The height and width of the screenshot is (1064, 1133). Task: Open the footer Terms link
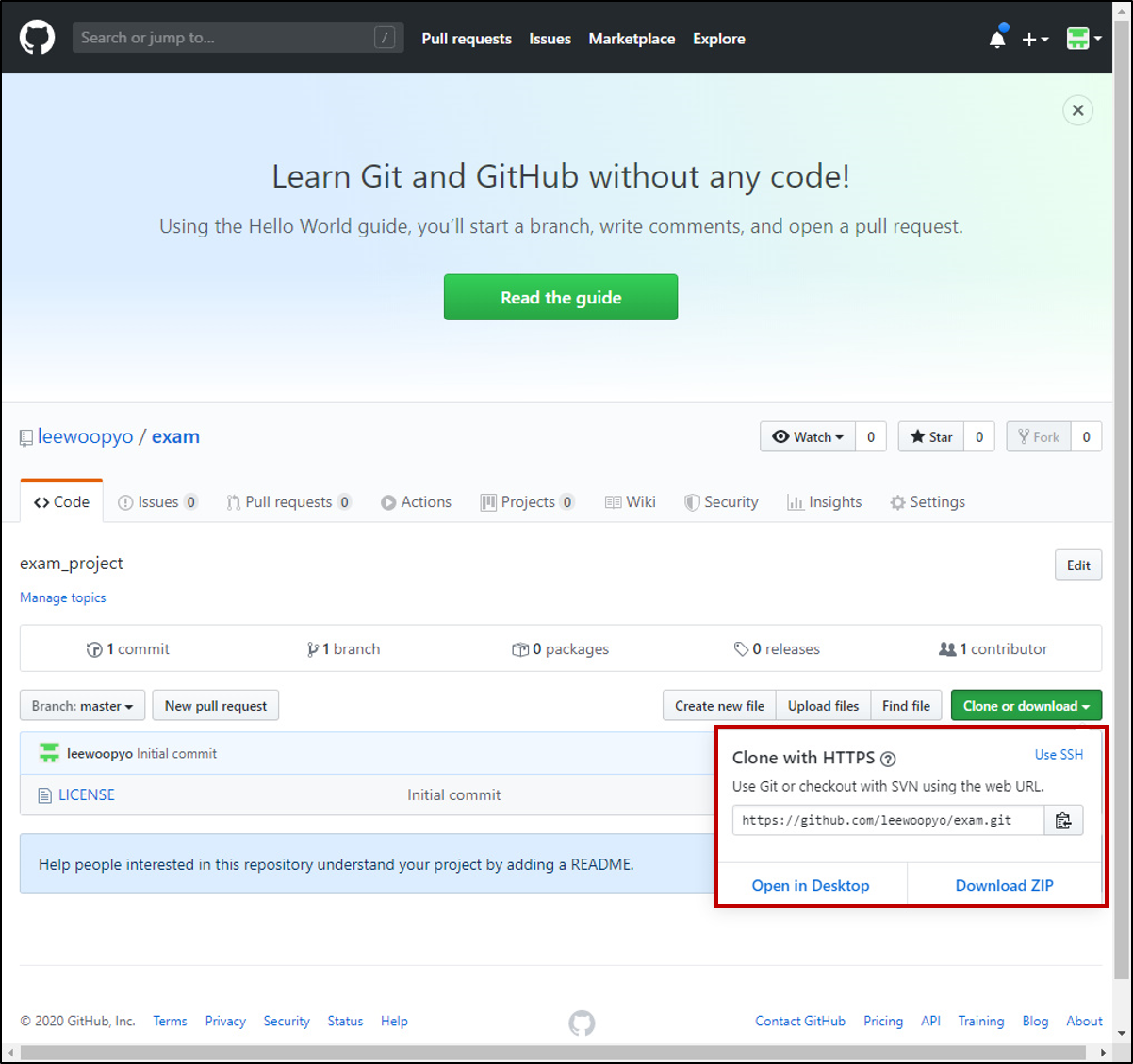click(170, 1022)
